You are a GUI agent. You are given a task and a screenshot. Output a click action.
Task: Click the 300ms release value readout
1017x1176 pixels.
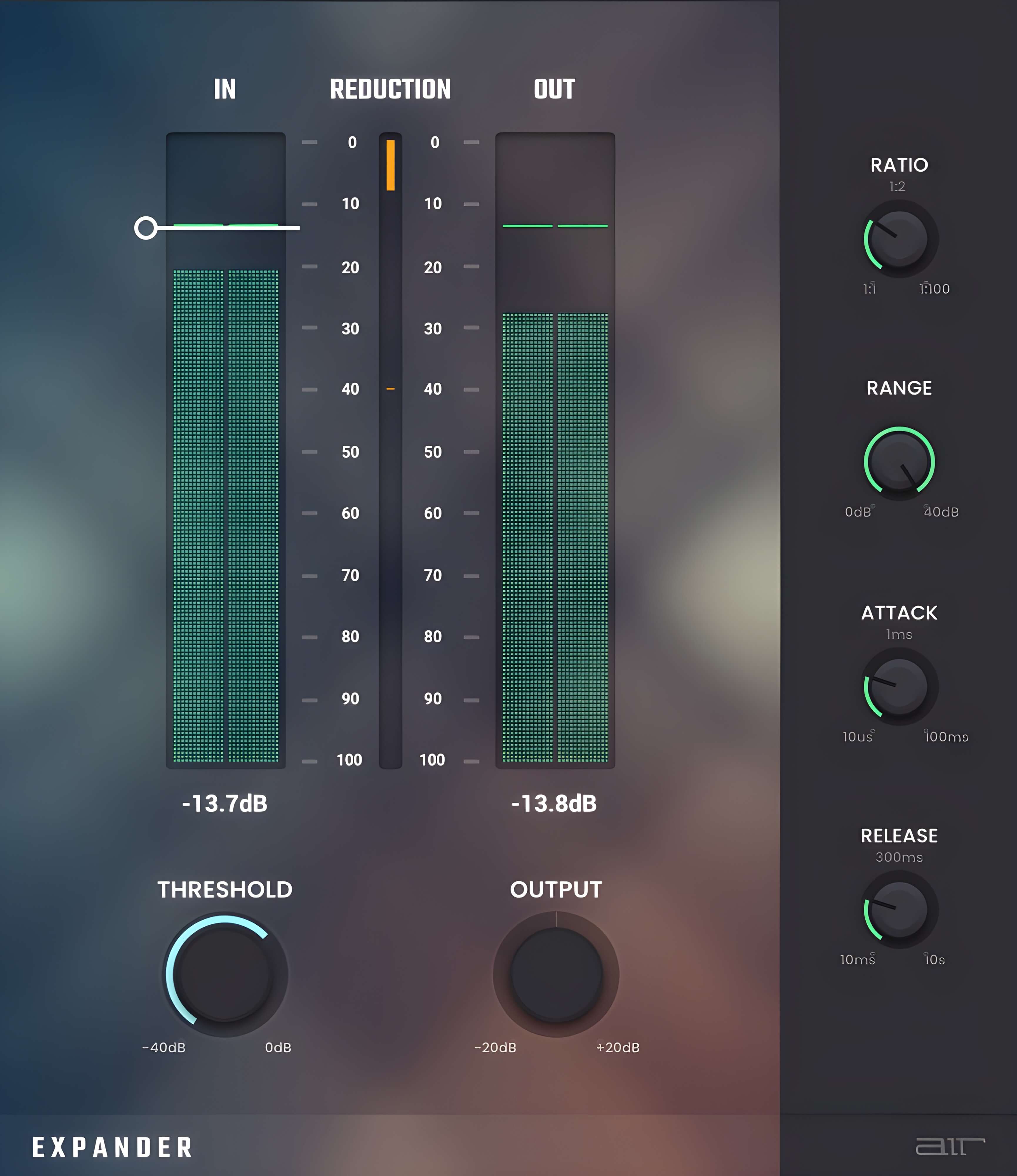pyautogui.click(x=899, y=857)
